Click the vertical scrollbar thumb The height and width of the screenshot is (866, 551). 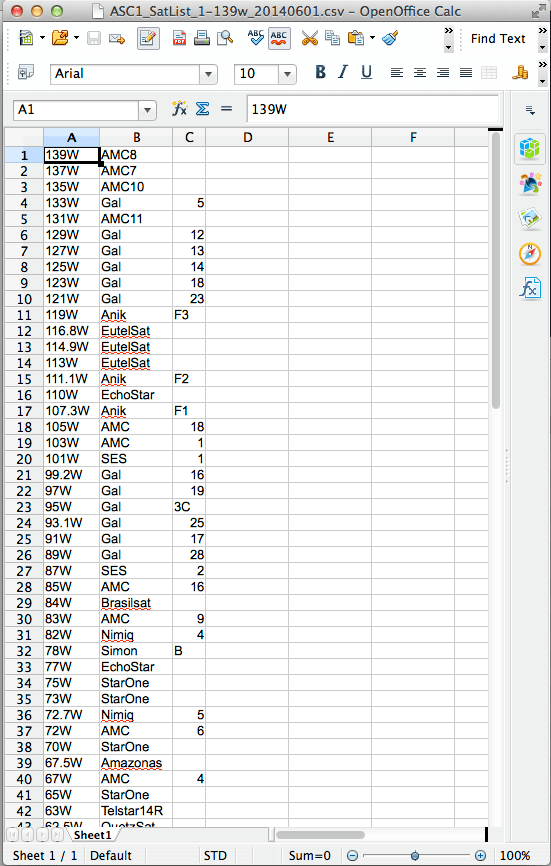(495, 271)
